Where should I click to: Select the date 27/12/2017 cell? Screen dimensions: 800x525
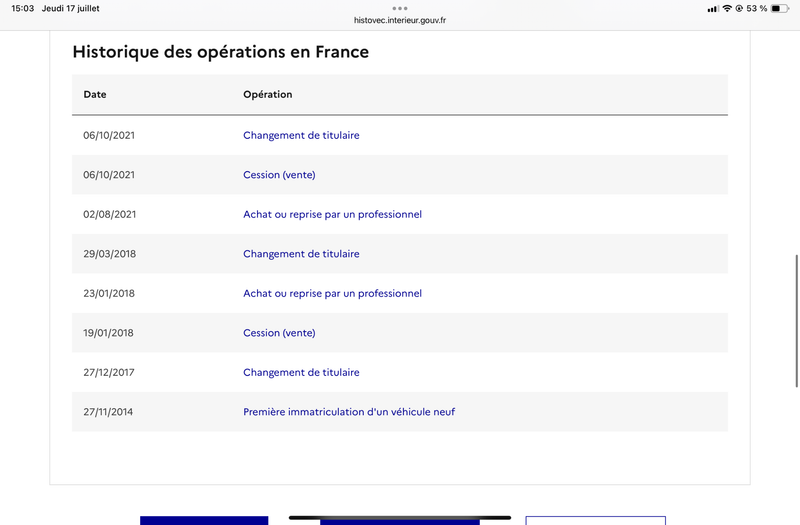(109, 372)
